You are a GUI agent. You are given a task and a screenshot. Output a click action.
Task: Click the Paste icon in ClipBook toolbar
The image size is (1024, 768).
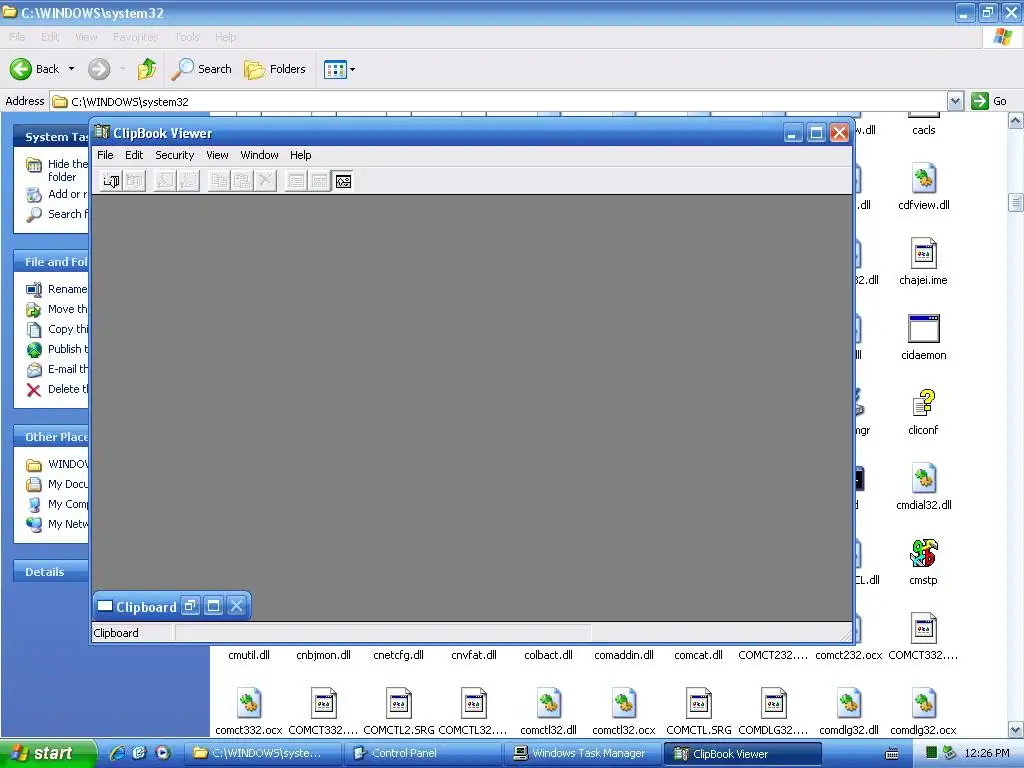pyautogui.click(x=242, y=181)
